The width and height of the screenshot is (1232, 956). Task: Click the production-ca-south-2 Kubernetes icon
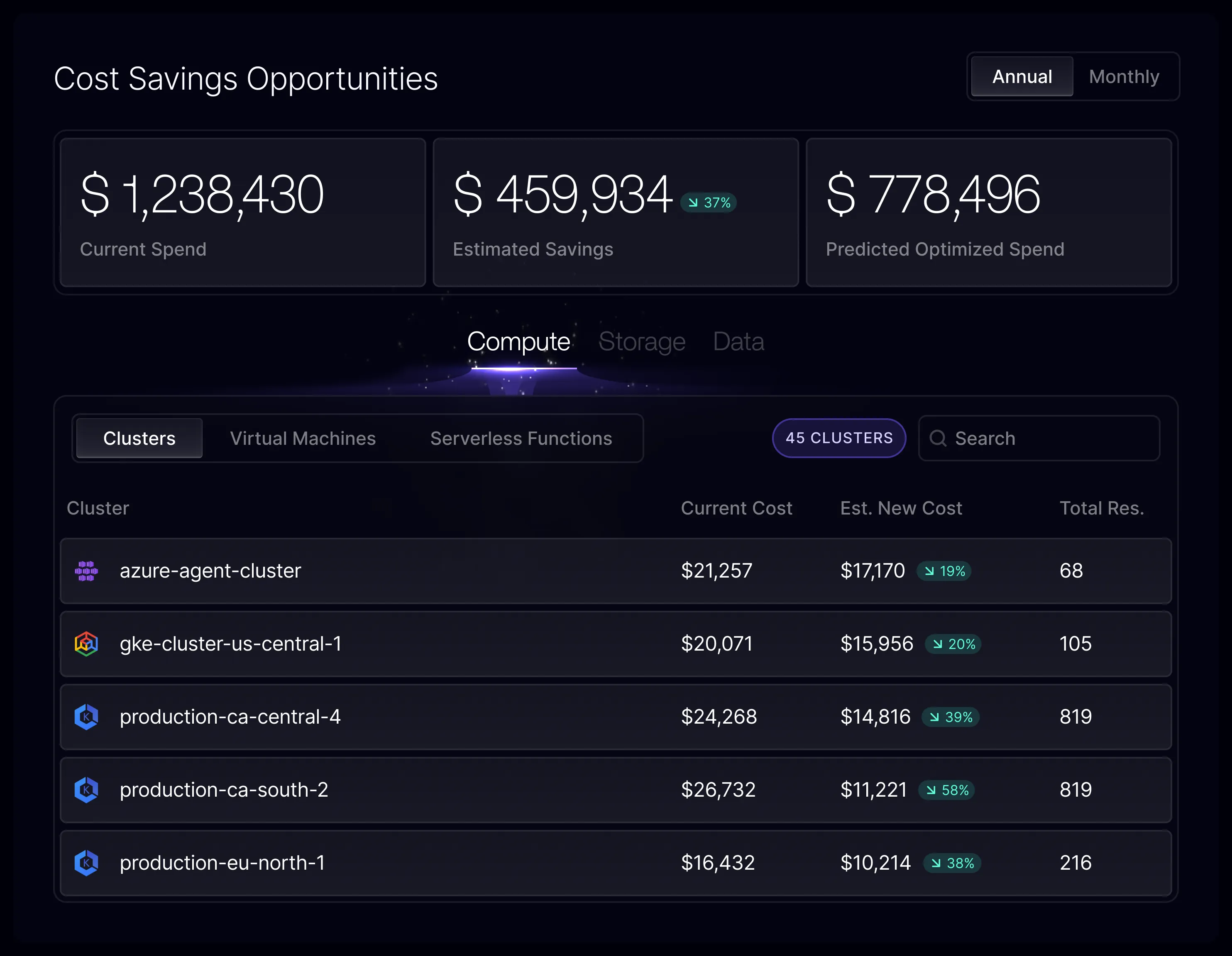click(x=86, y=790)
